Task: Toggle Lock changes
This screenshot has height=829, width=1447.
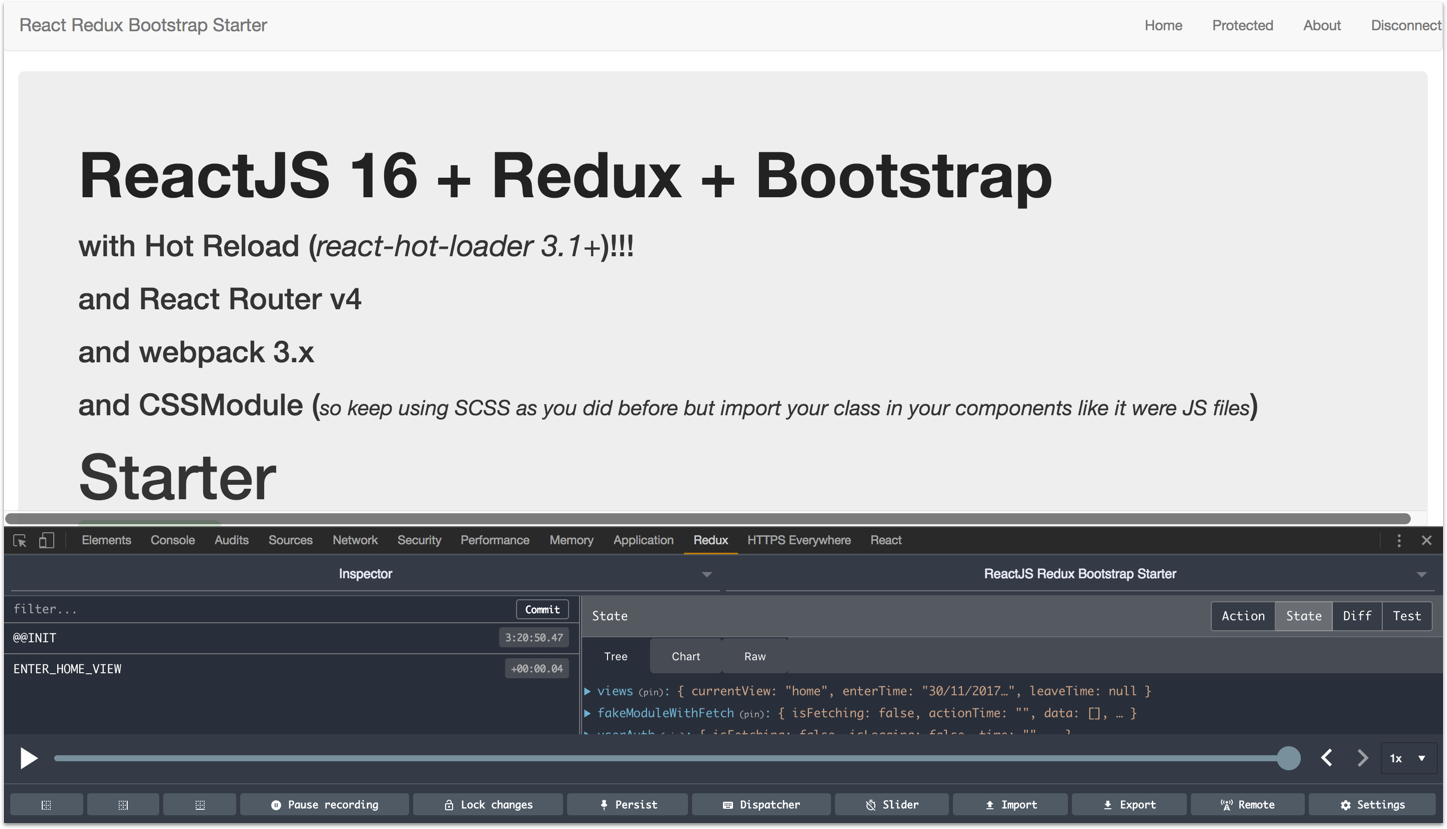Action: click(x=488, y=804)
